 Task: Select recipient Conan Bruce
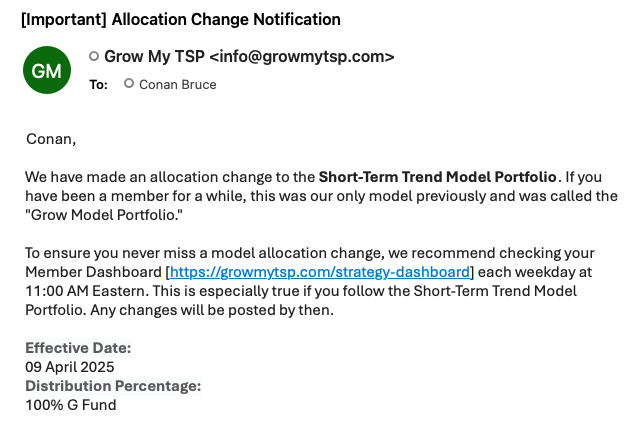click(178, 85)
